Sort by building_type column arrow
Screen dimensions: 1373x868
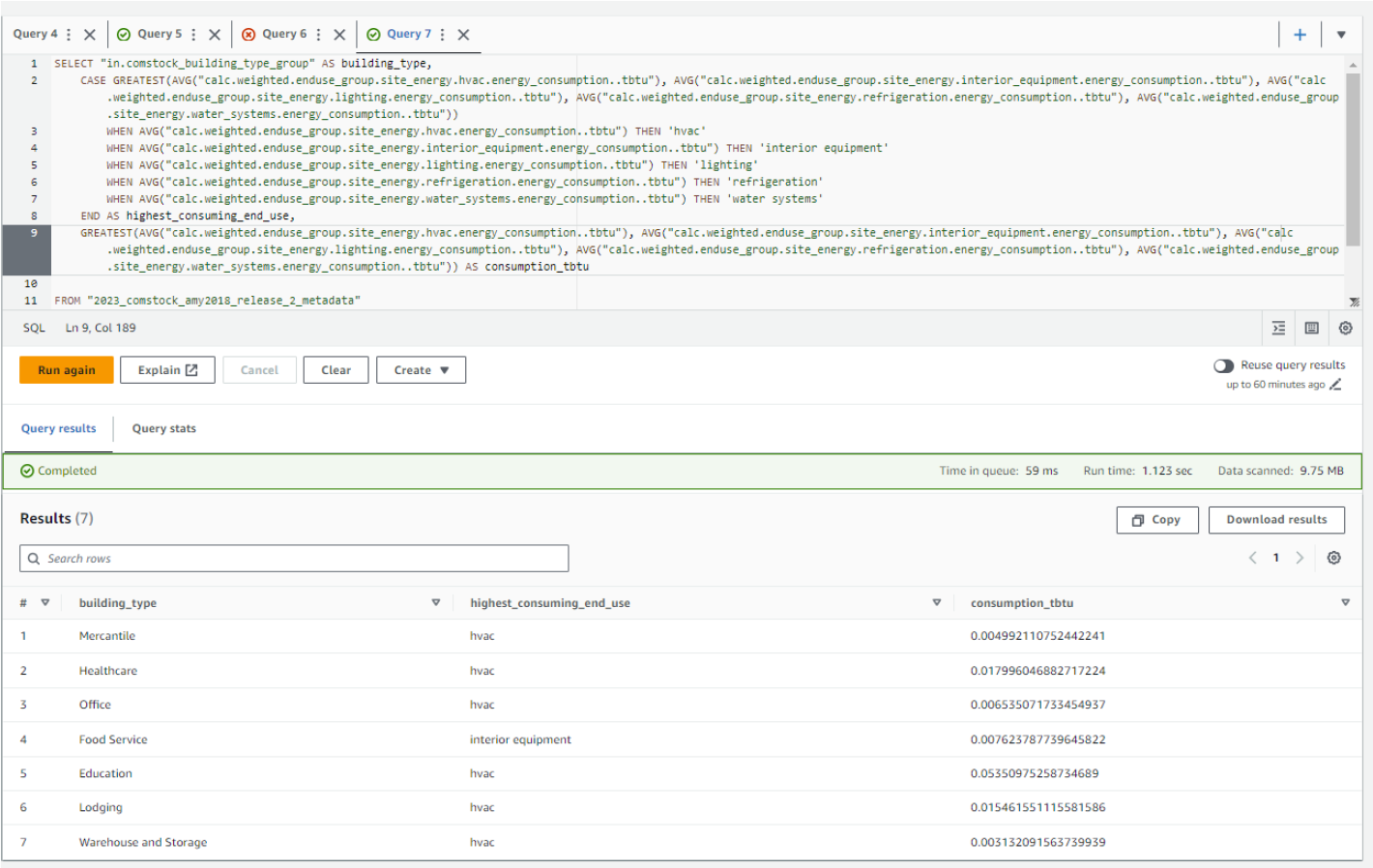(435, 602)
